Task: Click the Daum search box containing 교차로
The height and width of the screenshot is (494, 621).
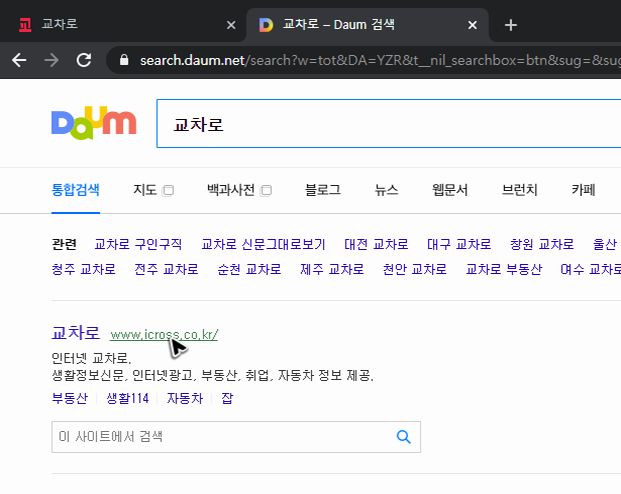Action: (x=389, y=124)
